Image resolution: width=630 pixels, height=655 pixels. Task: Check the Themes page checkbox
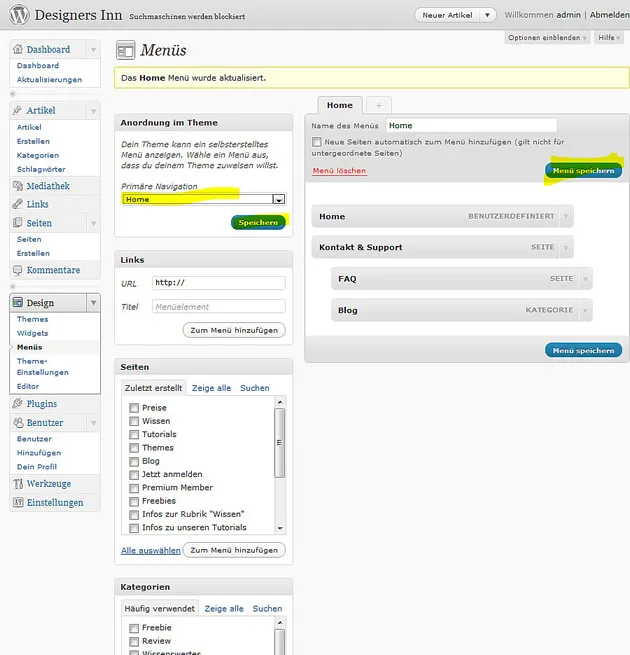[x=134, y=448]
